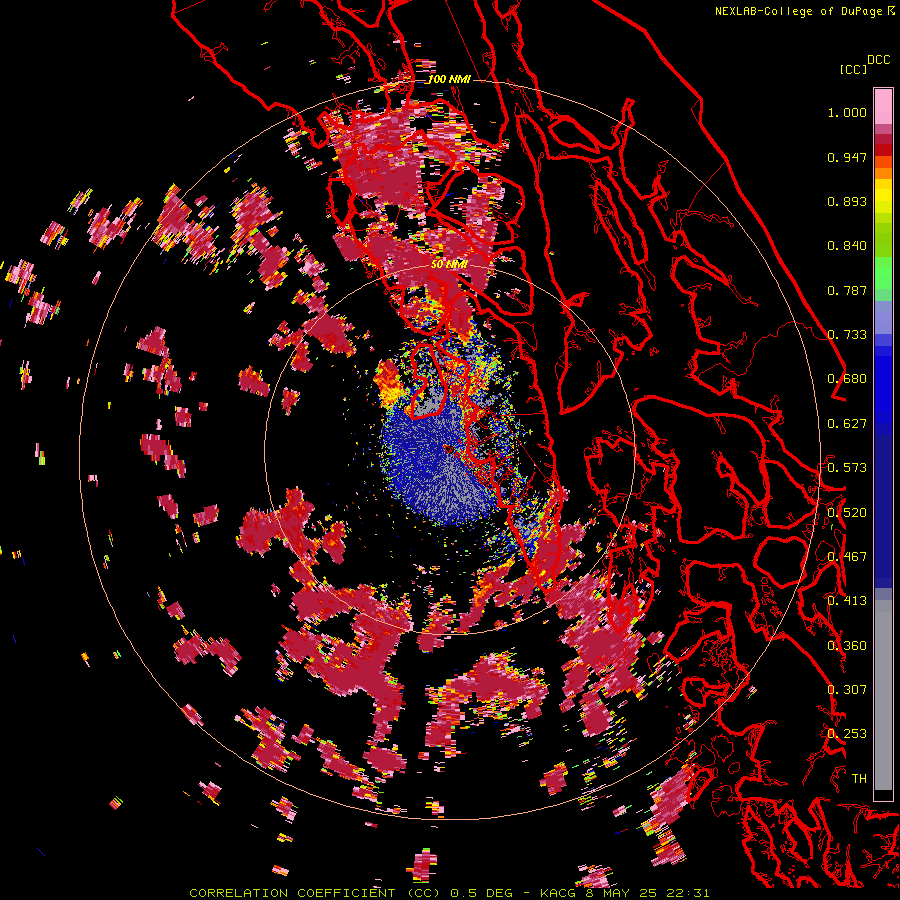Click the 0.840 scale value
The height and width of the screenshot is (900, 900).
point(847,246)
